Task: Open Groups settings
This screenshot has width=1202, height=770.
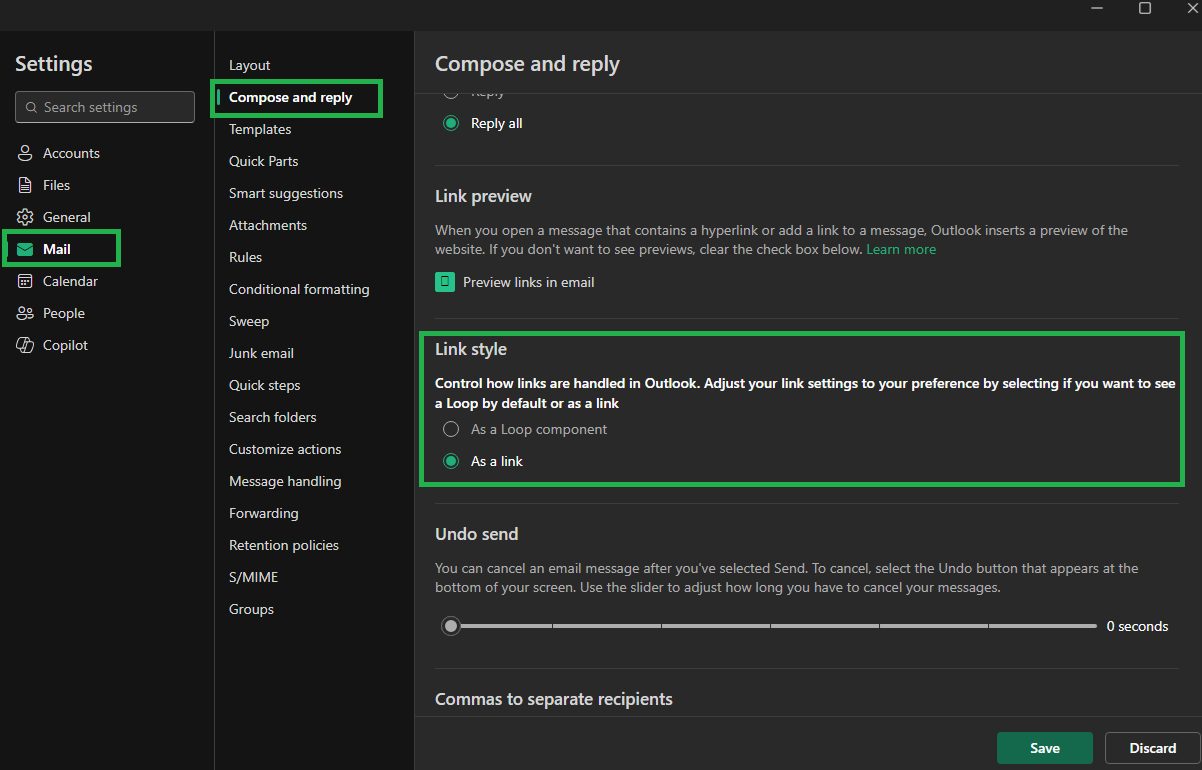Action: tap(251, 609)
